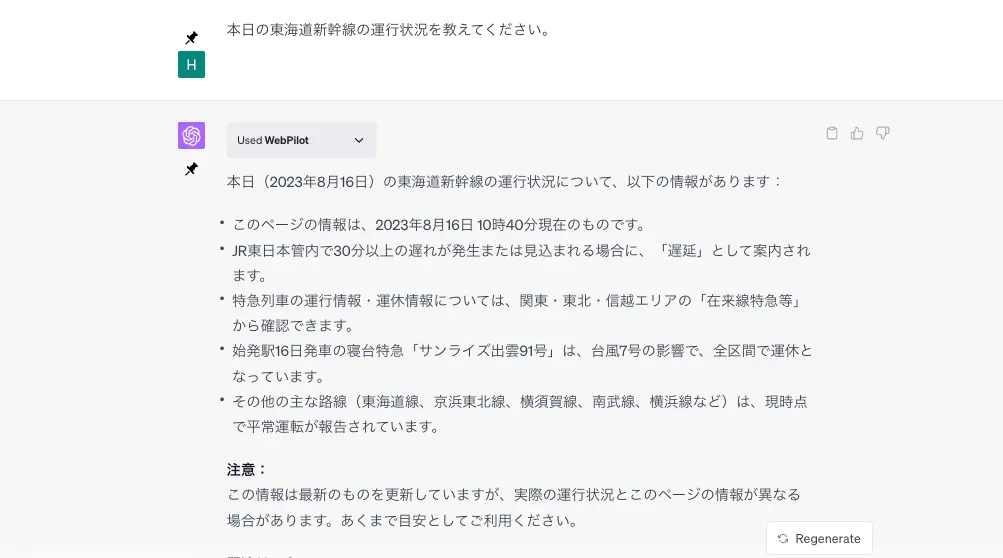Click the pin icon above the user avatar
Screen dimensions: 1003x558
(x=191, y=38)
